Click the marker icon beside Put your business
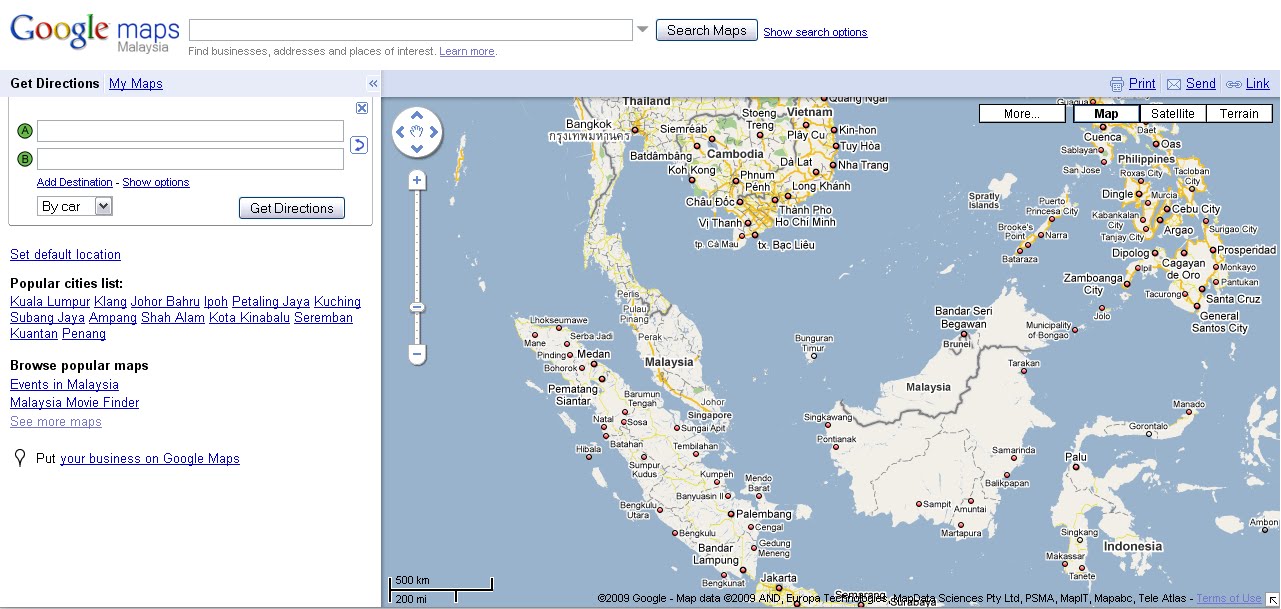The image size is (1281, 609). pyautogui.click(x=20, y=458)
